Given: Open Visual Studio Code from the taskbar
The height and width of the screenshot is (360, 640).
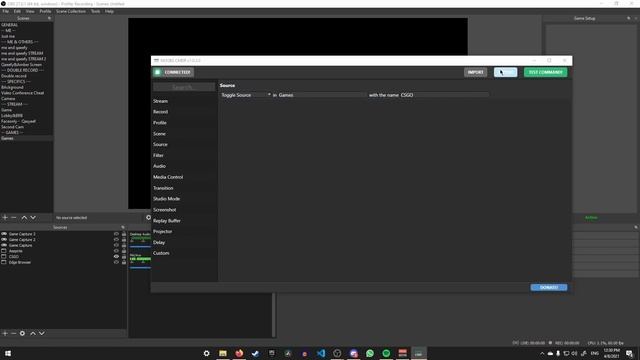Looking at the screenshot, I should [321, 353].
